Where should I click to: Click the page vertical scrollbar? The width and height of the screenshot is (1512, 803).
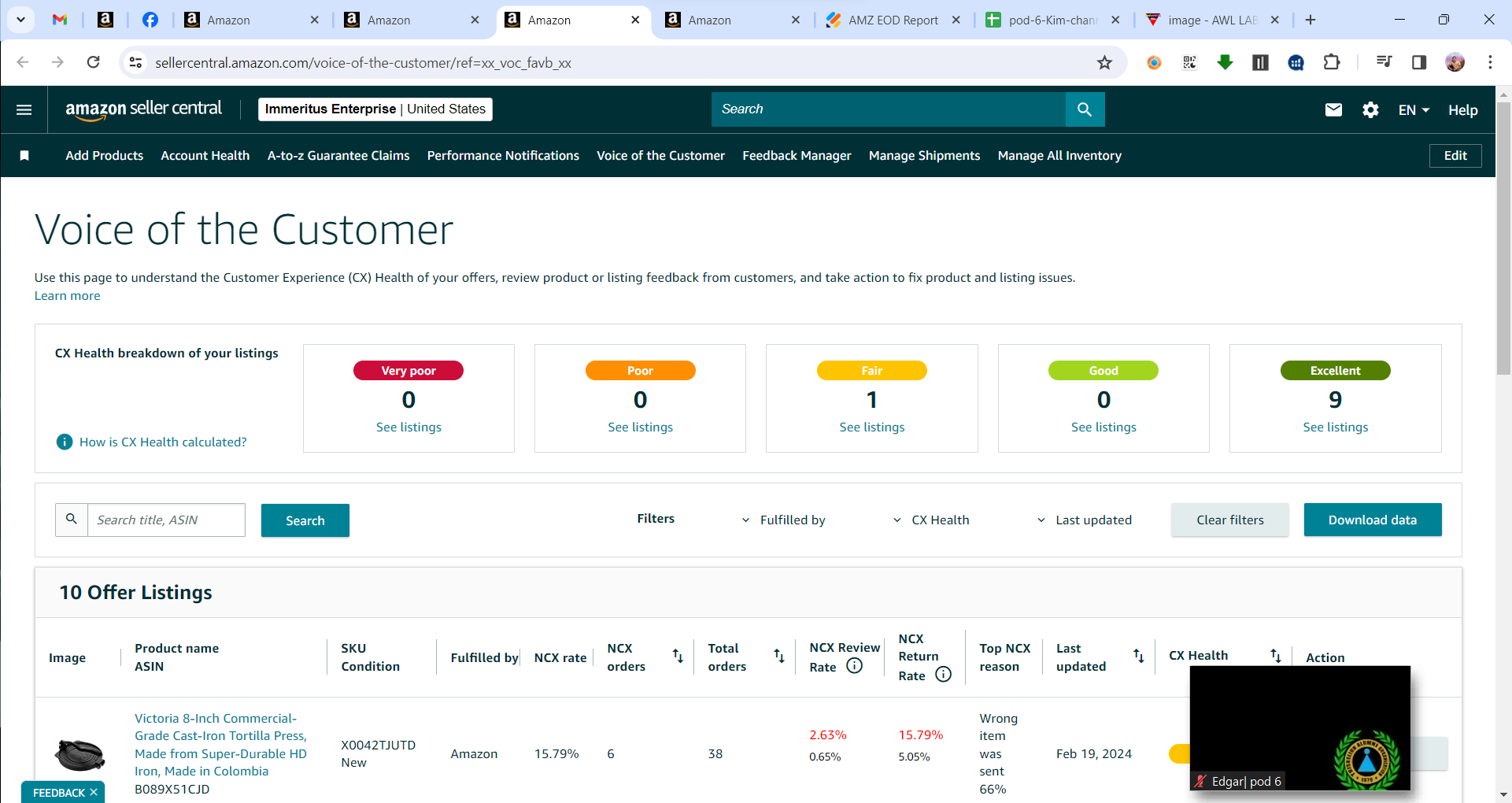pos(1503,239)
